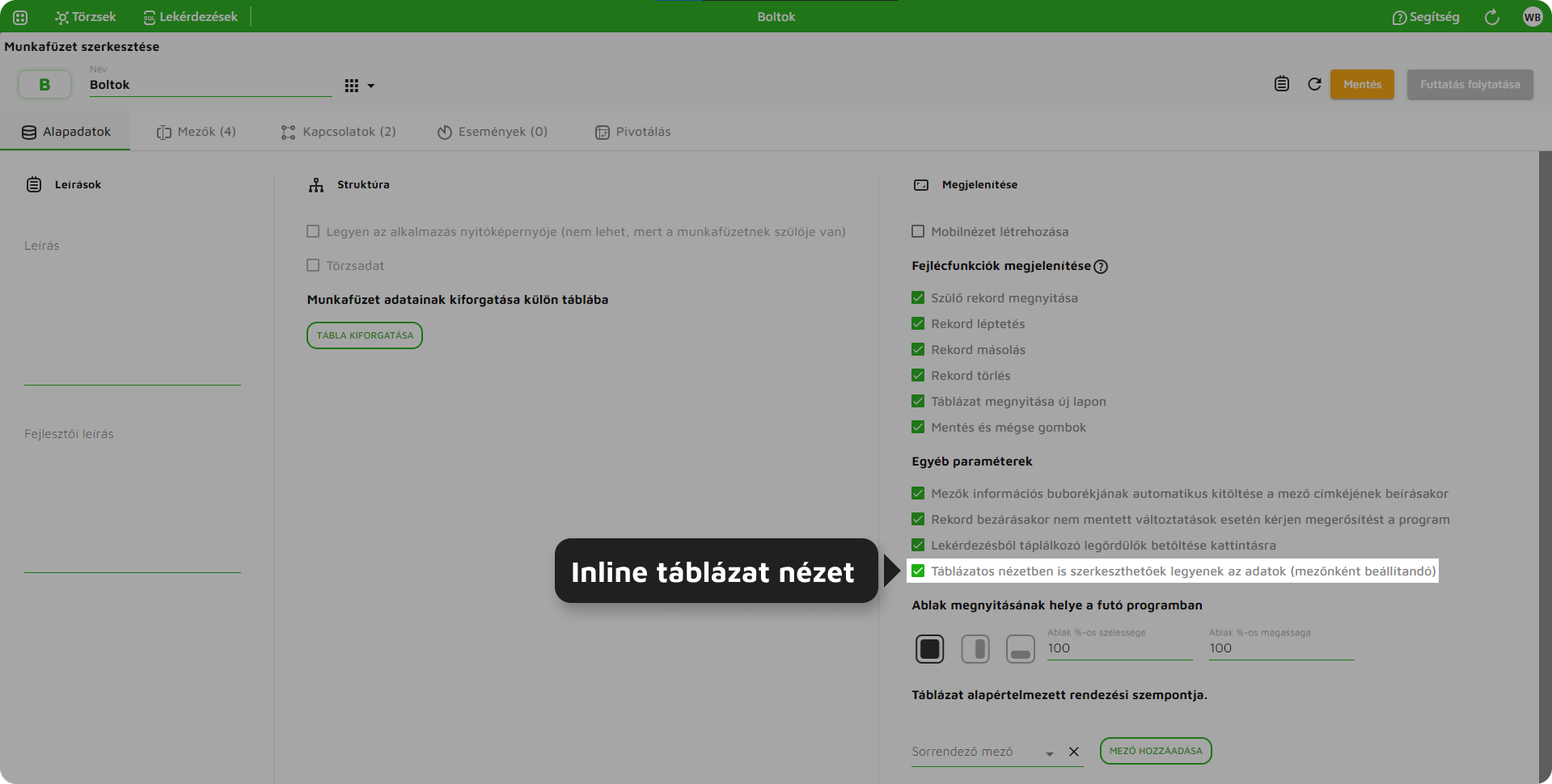This screenshot has width=1552, height=784.
Task: Select the bottom window position icon
Action: 1021,648
